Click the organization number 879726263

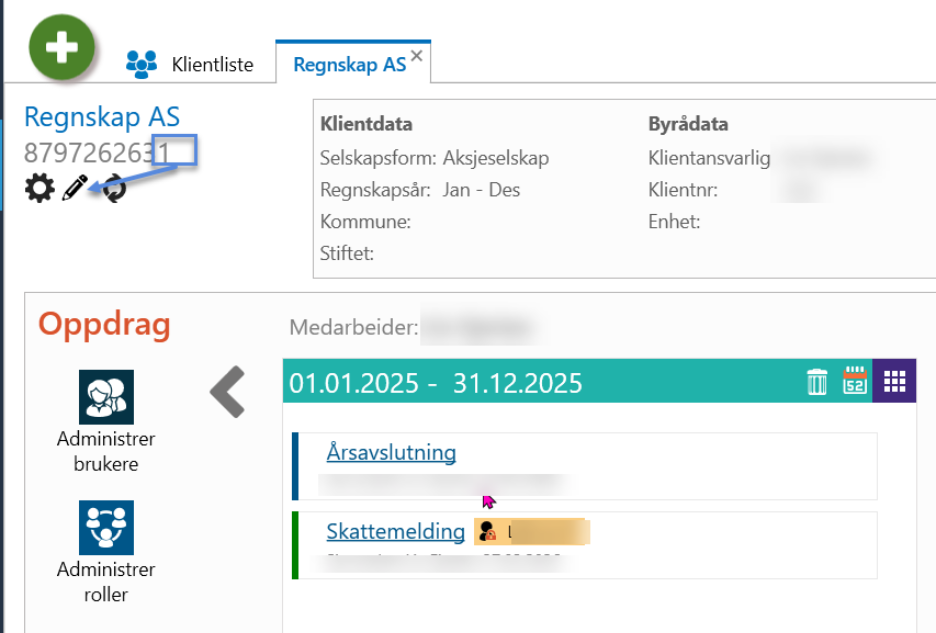point(97,152)
